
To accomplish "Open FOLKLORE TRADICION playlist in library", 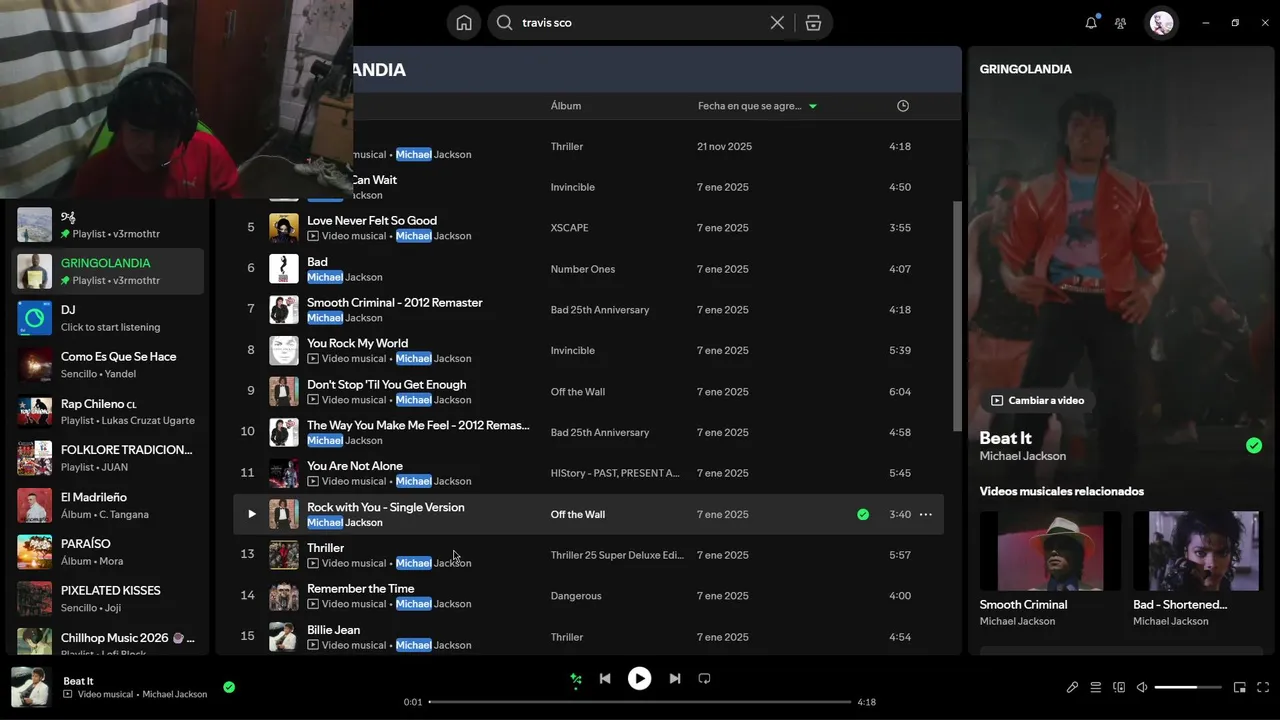I will point(108,458).
